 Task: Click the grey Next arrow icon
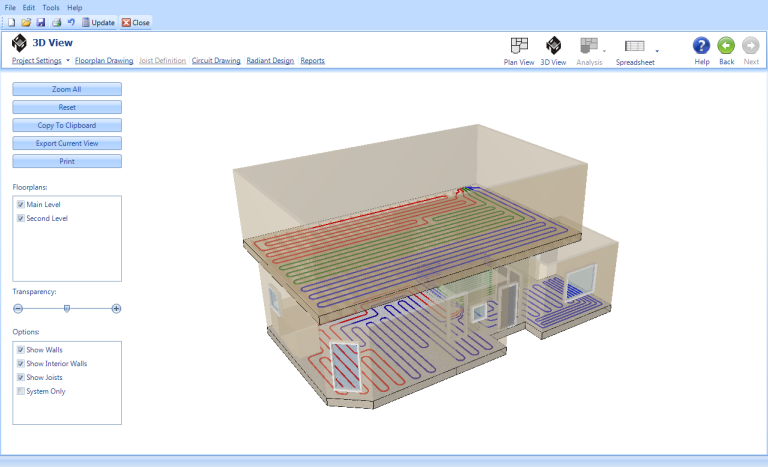click(751, 46)
